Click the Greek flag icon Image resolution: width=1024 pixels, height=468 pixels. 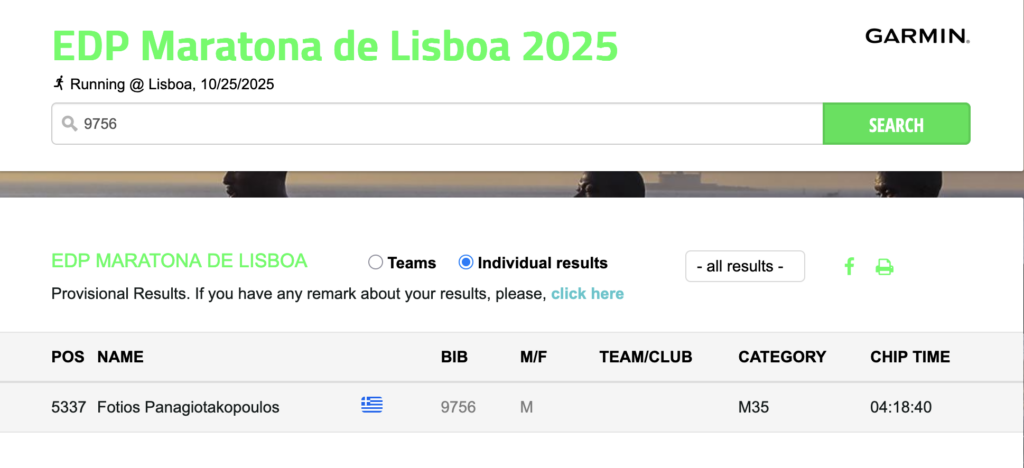372,405
